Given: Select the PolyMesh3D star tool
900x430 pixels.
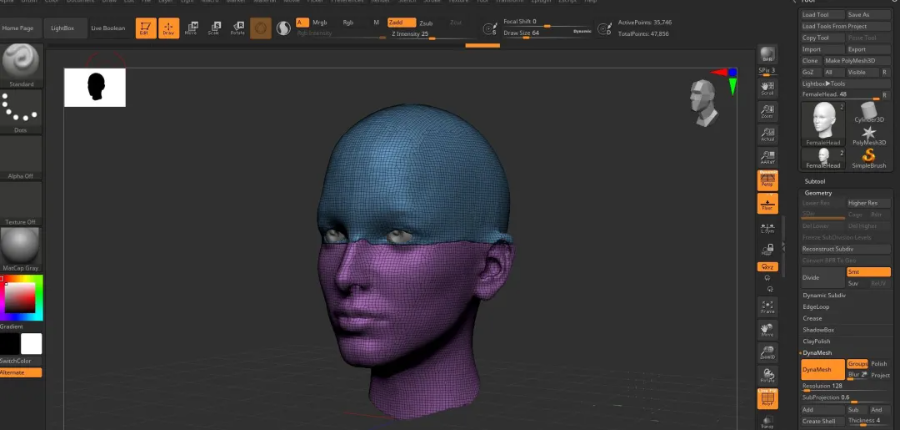Looking at the screenshot, I should pyautogui.click(x=869, y=135).
